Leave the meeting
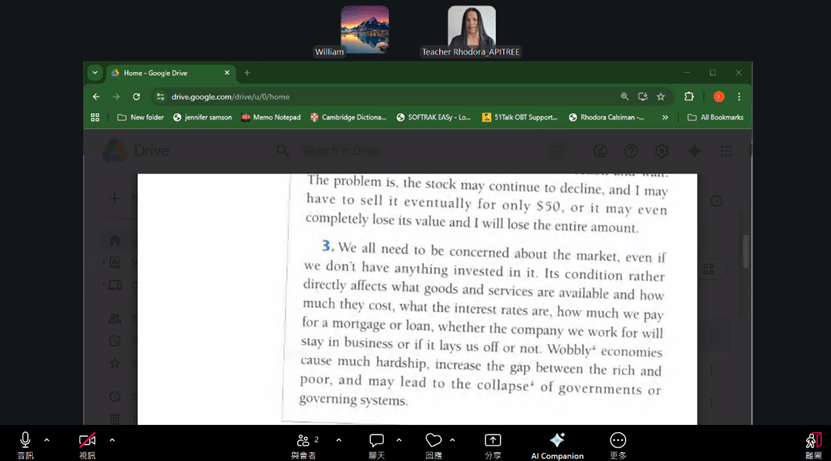This screenshot has height=461, width=831. click(x=814, y=444)
